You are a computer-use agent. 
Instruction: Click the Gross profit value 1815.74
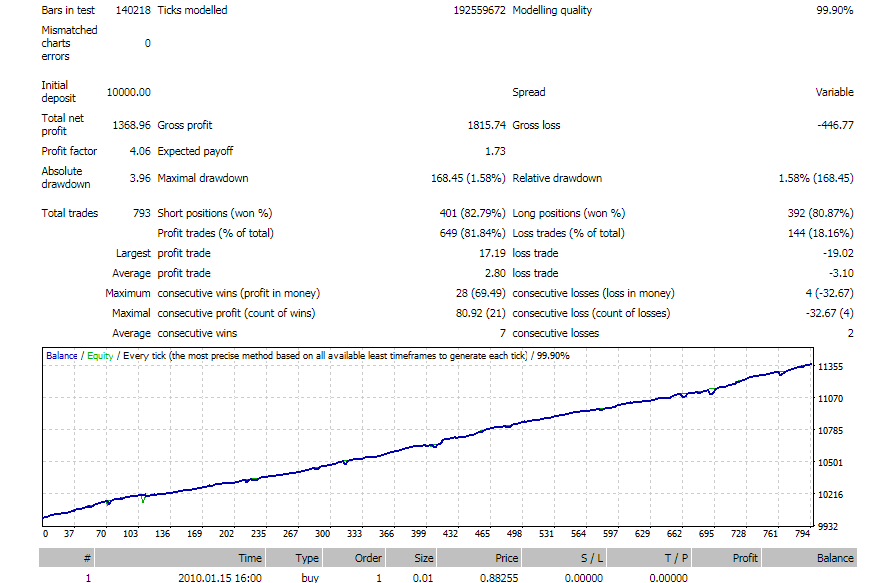click(x=486, y=125)
